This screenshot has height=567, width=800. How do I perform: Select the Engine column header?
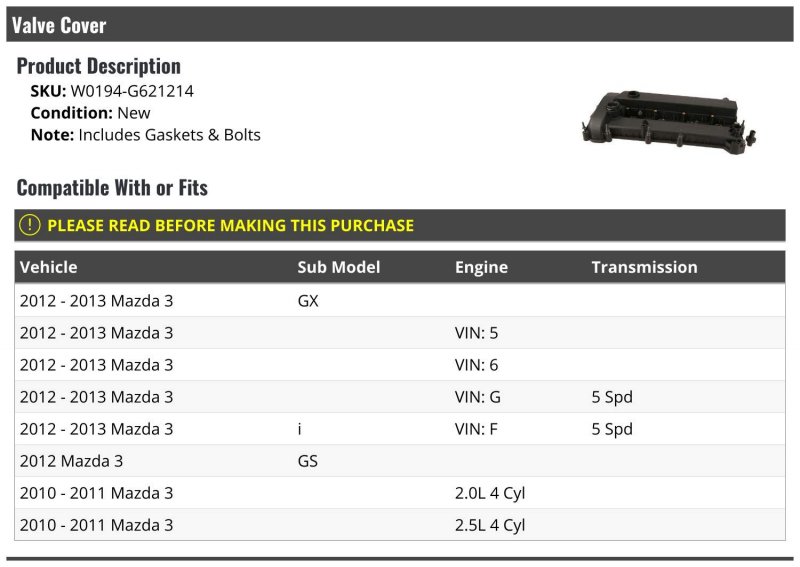pyautogui.click(x=481, y=267)
